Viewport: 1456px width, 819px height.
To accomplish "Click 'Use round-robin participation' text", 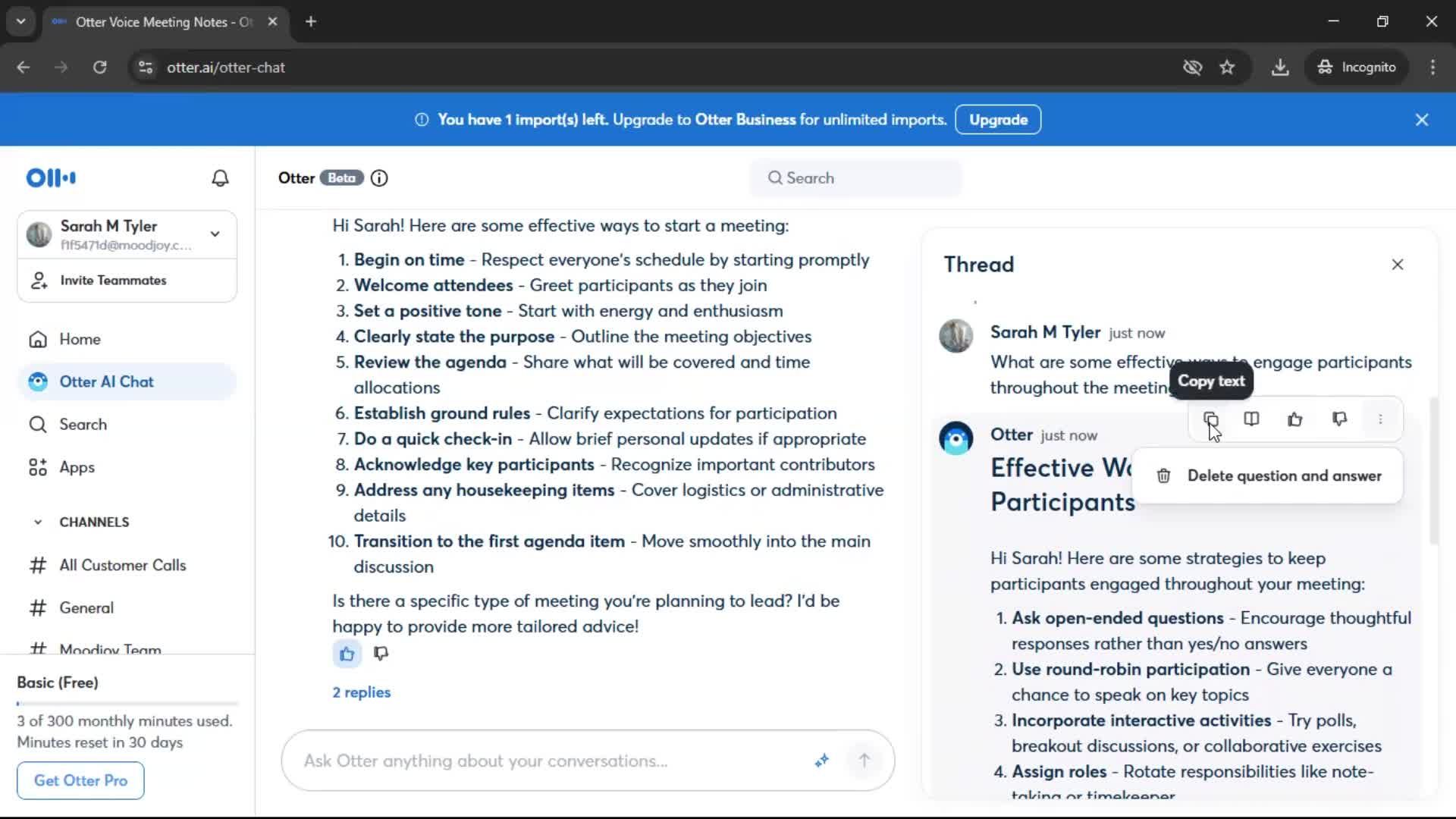I will pyautogui.click(x=1131, y=670).
